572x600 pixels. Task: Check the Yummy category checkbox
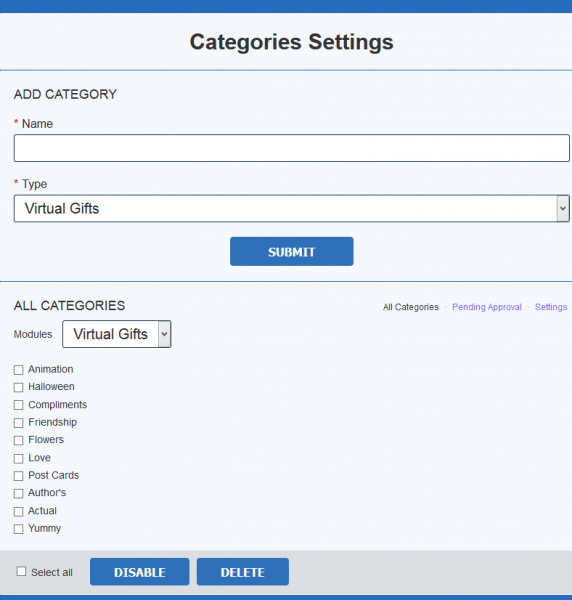coord(18,529)
